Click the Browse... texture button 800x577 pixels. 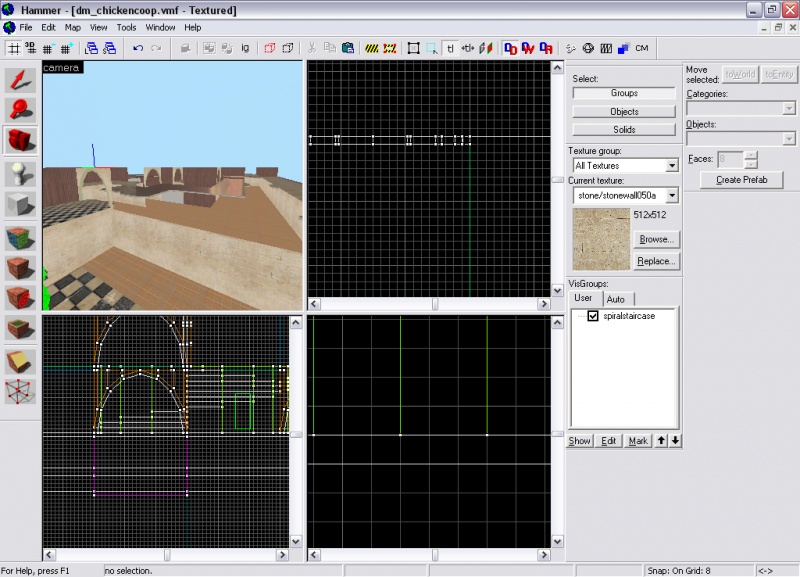tap(656, 239)
